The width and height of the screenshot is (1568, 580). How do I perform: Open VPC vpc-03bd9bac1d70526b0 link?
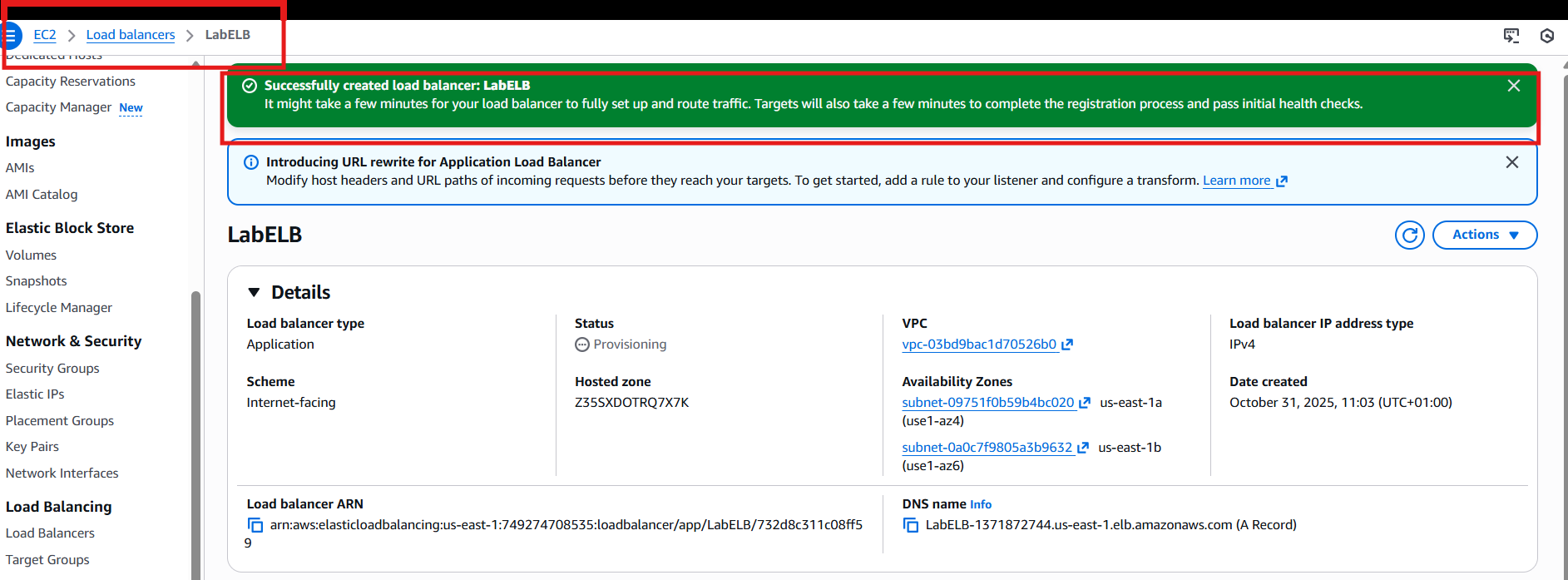click(x=979, y=345)
